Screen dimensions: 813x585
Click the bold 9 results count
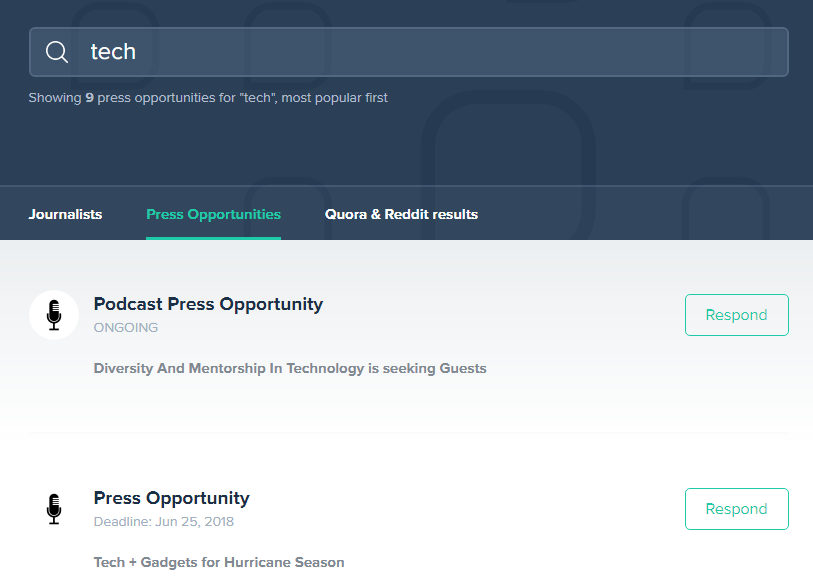tap(90, 98)
